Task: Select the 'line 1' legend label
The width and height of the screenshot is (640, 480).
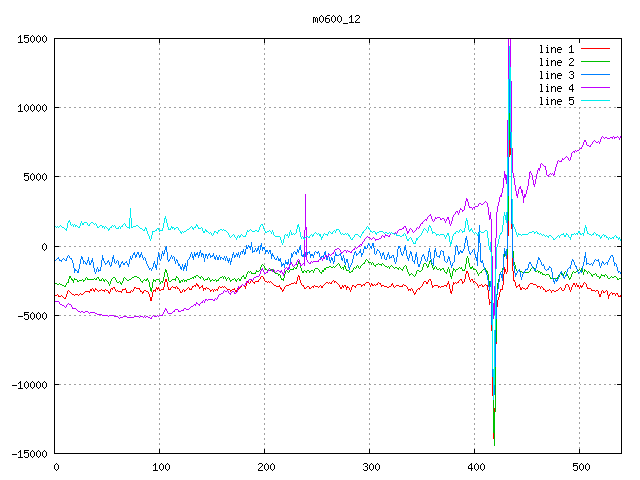Action: pyautogui.click(x=556, y=49)
